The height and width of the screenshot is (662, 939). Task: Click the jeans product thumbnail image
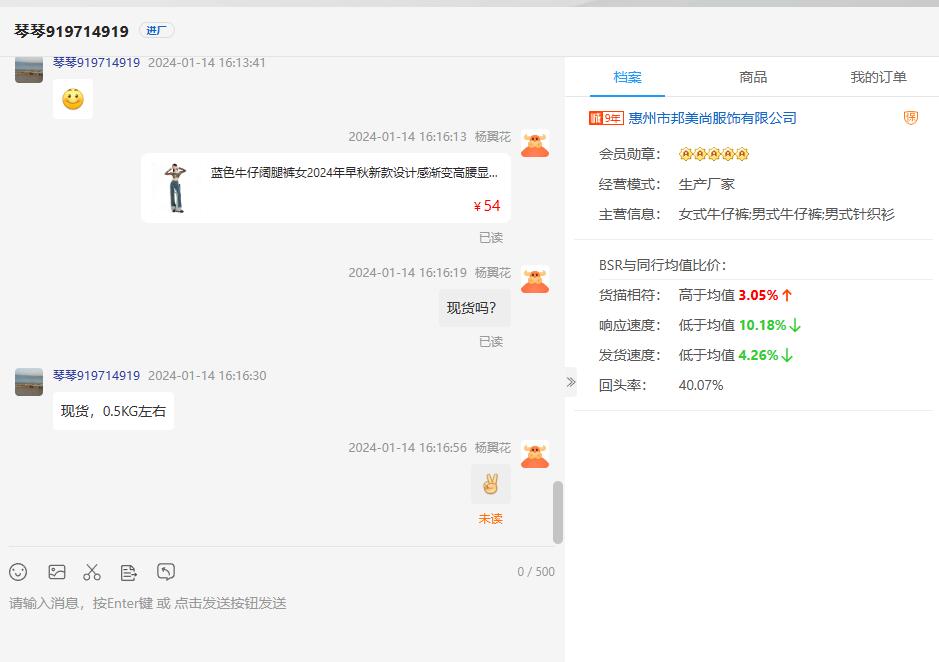click(x=176, y=187)
